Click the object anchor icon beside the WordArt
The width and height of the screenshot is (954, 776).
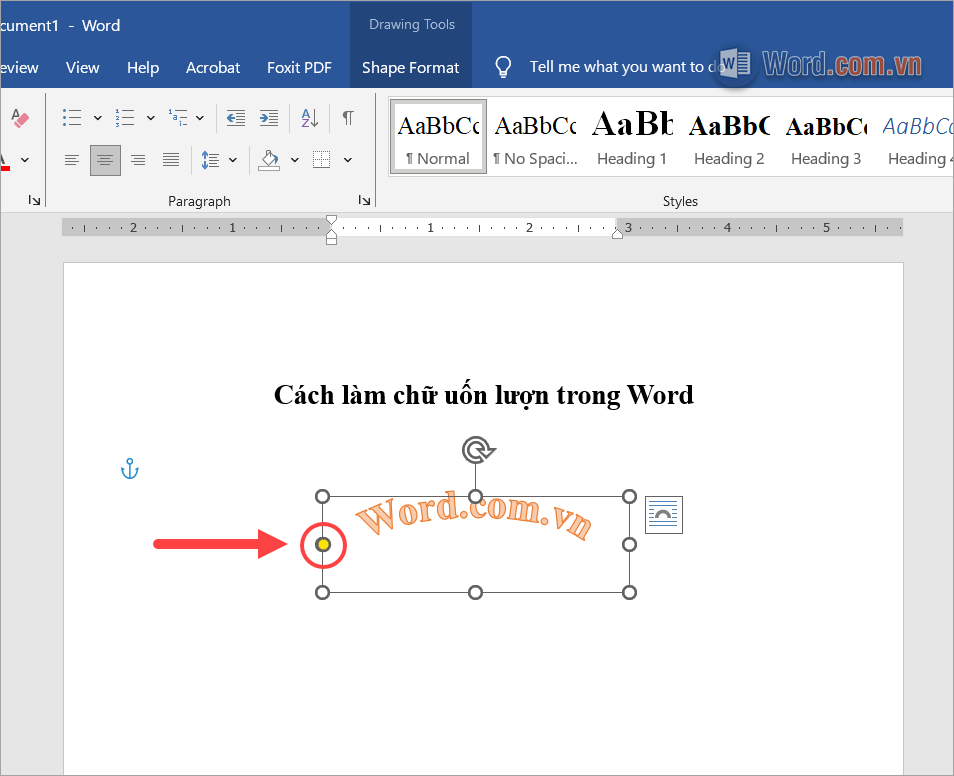(x=129, y=467)
